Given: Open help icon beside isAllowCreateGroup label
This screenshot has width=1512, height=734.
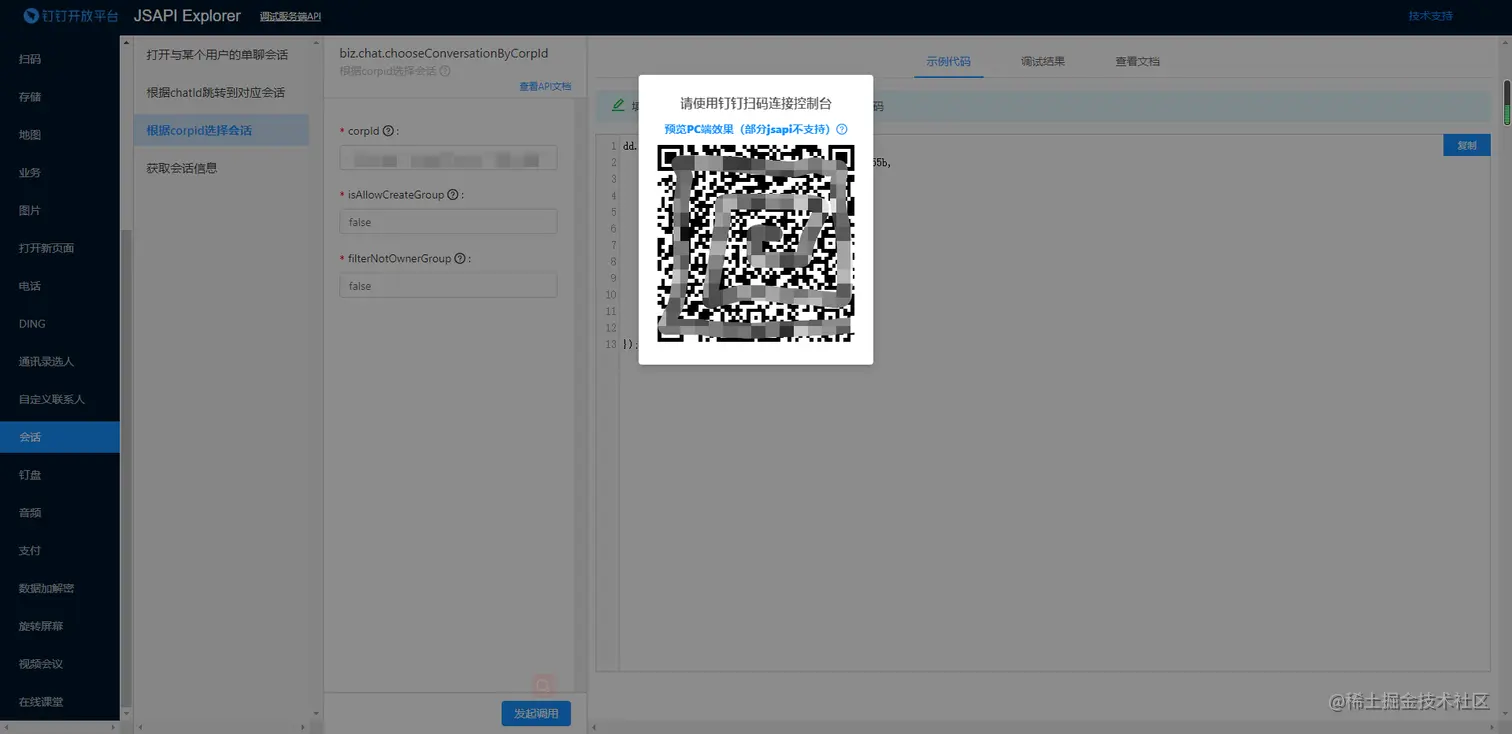Looking at the screenshot, I should click(453, 195).
